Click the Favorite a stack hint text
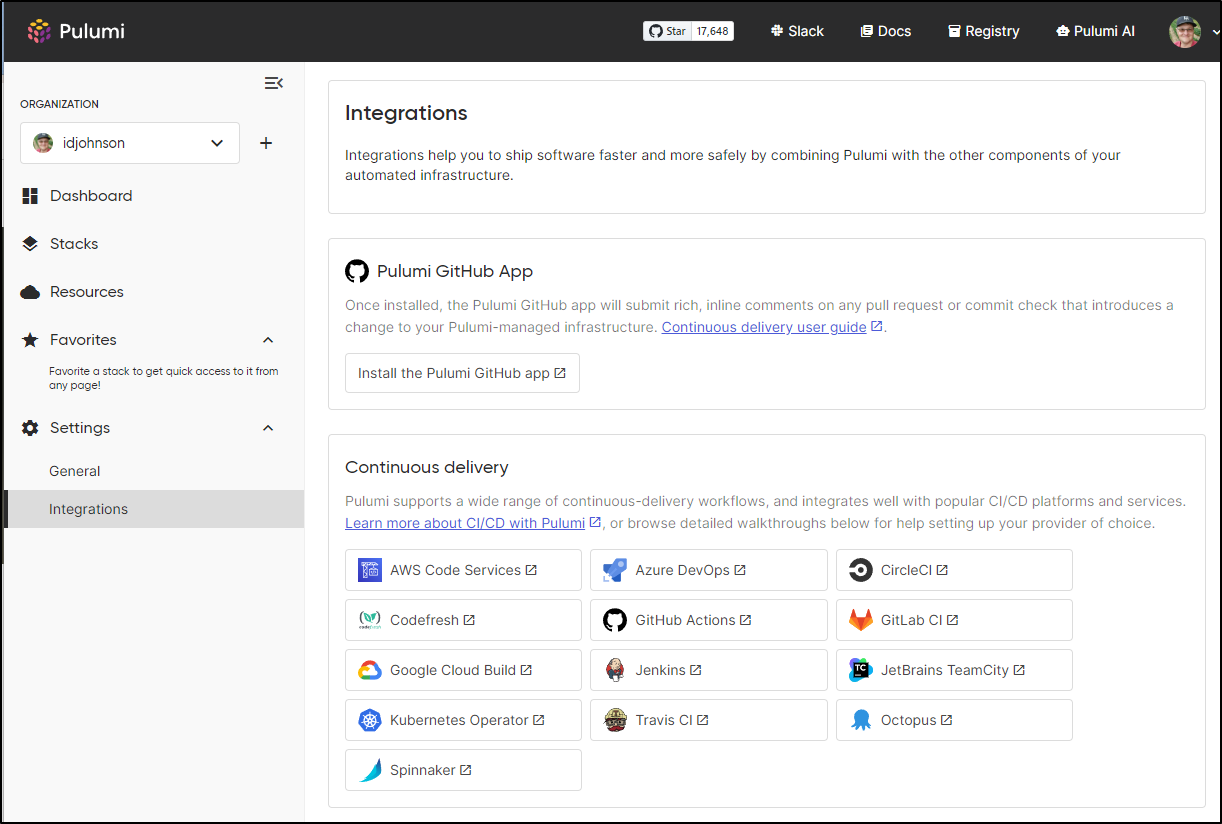 (x=164, y=378)
